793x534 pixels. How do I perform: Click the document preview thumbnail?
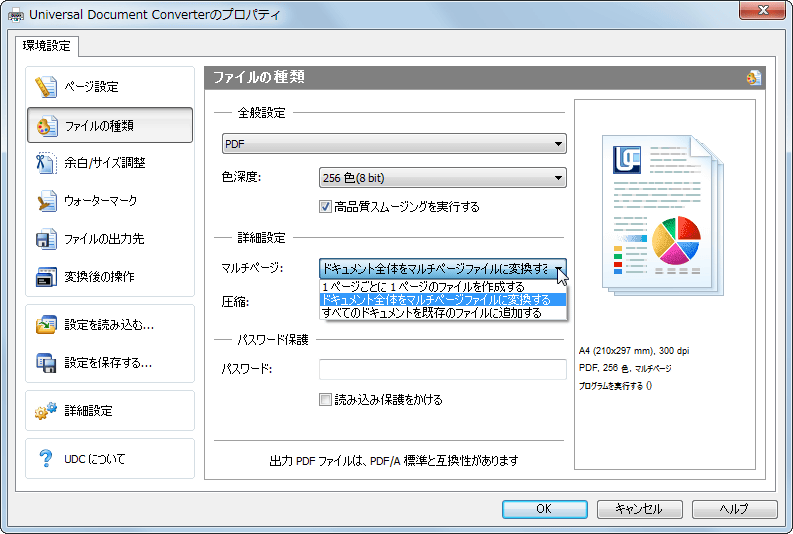point(663,215)
